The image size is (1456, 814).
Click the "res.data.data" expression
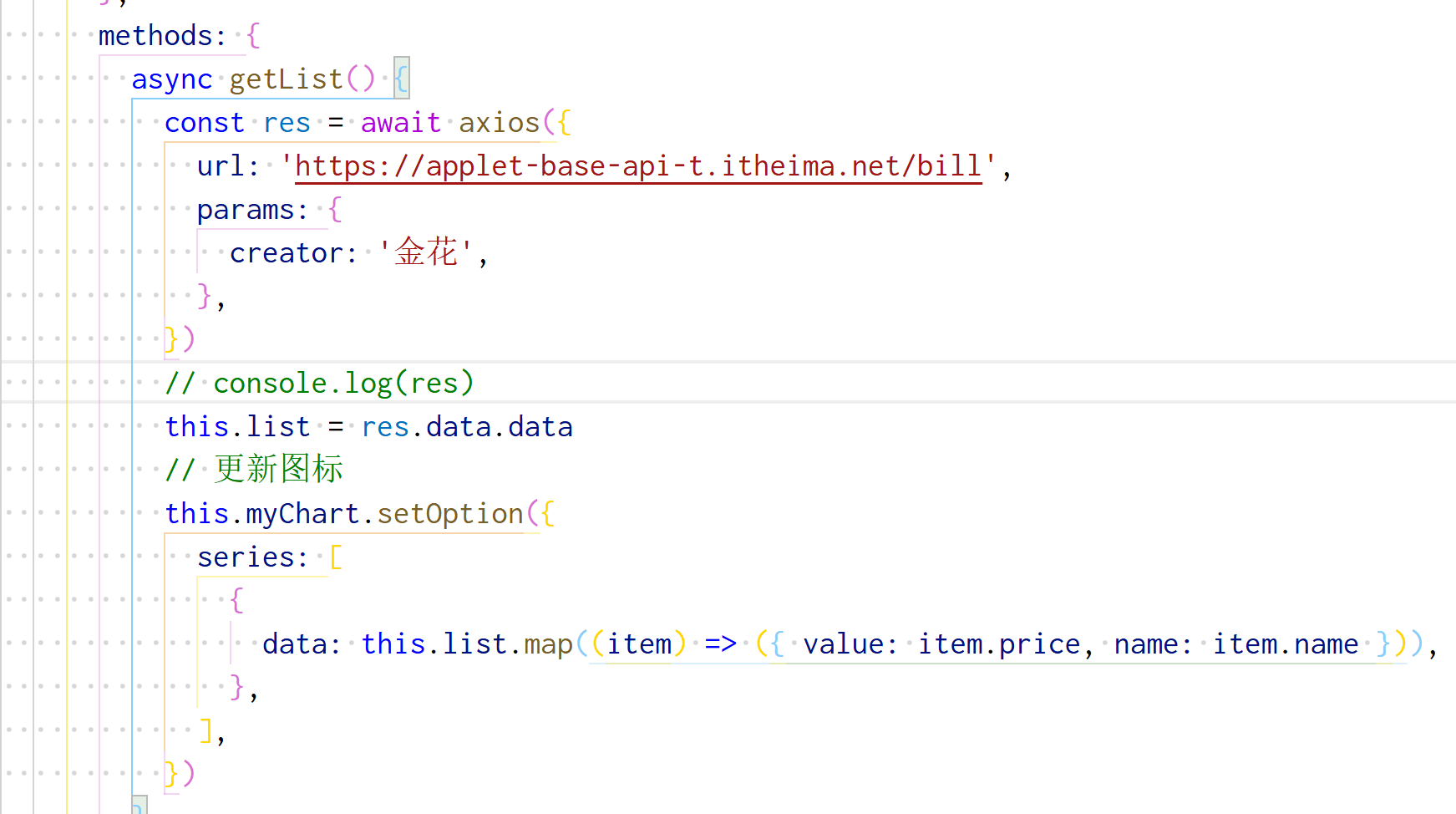467,427
